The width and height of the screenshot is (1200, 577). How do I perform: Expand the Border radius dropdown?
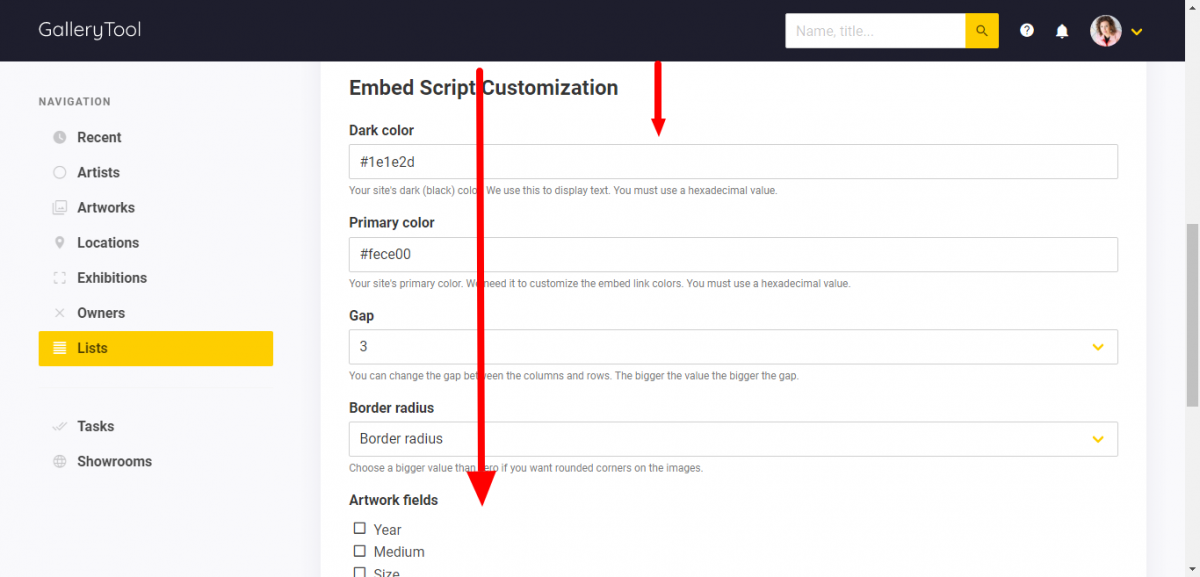733,439
